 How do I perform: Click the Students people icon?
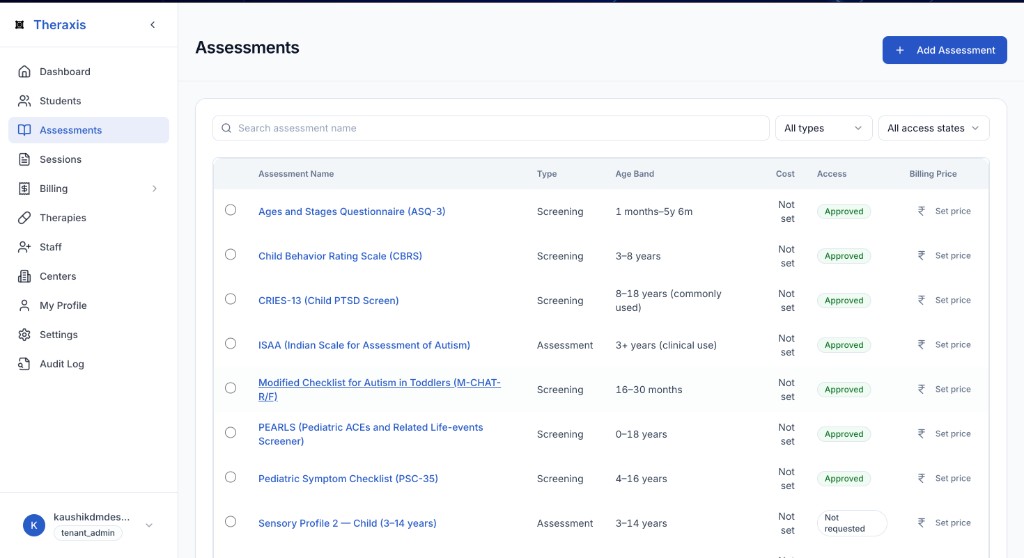tap(24, 101)
